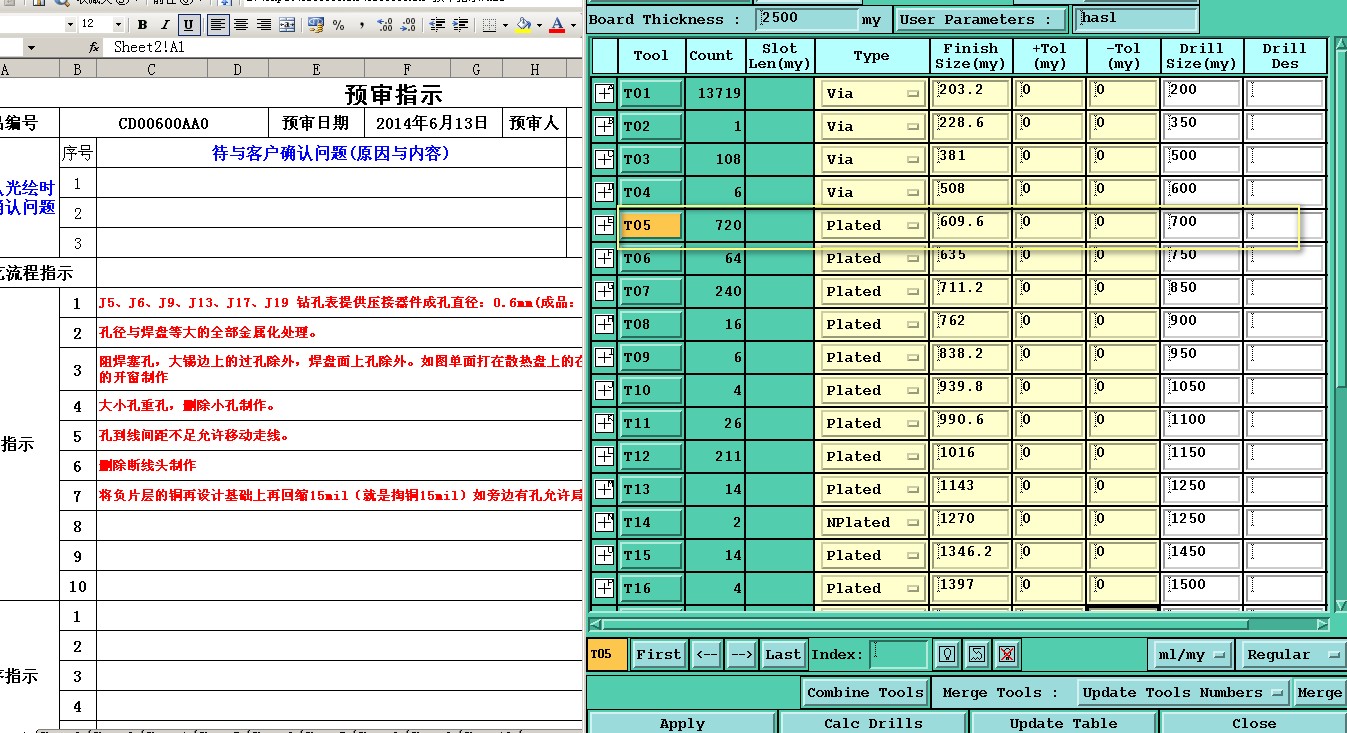Click the formula bar showing Sheet2!A1

coord(343,47)
